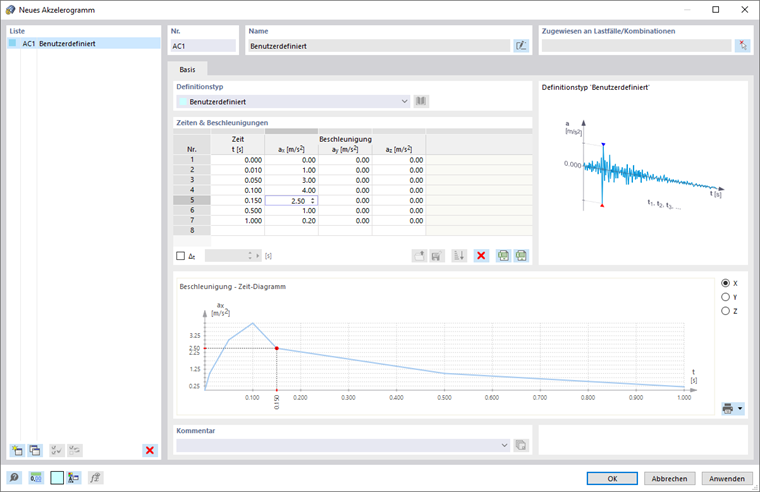Image resolution: width=760 pixels, height=492 pixels.
Task: Click the Excel export icon below the table
Action: point(503,255)
